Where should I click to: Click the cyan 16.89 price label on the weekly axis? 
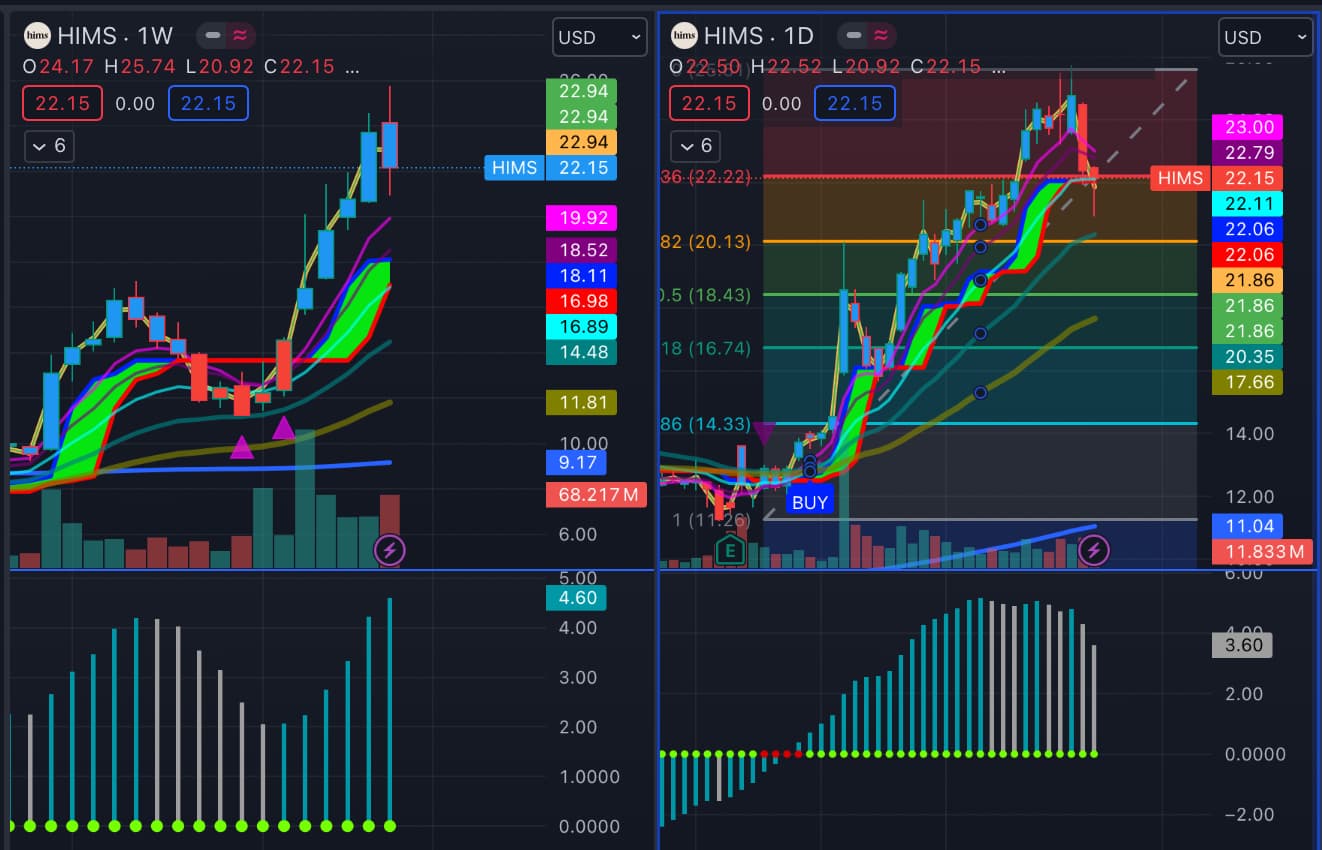pyautogui.click(x=582, y=326)
